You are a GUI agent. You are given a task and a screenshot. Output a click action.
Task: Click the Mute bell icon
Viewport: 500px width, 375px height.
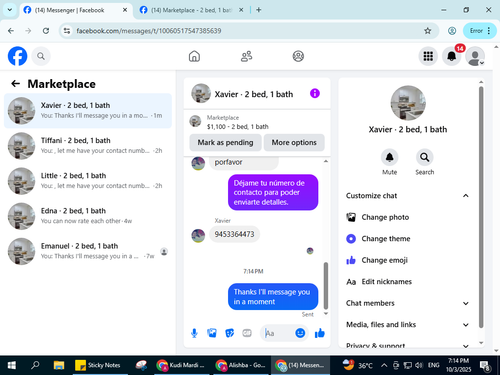click(389, 157)
